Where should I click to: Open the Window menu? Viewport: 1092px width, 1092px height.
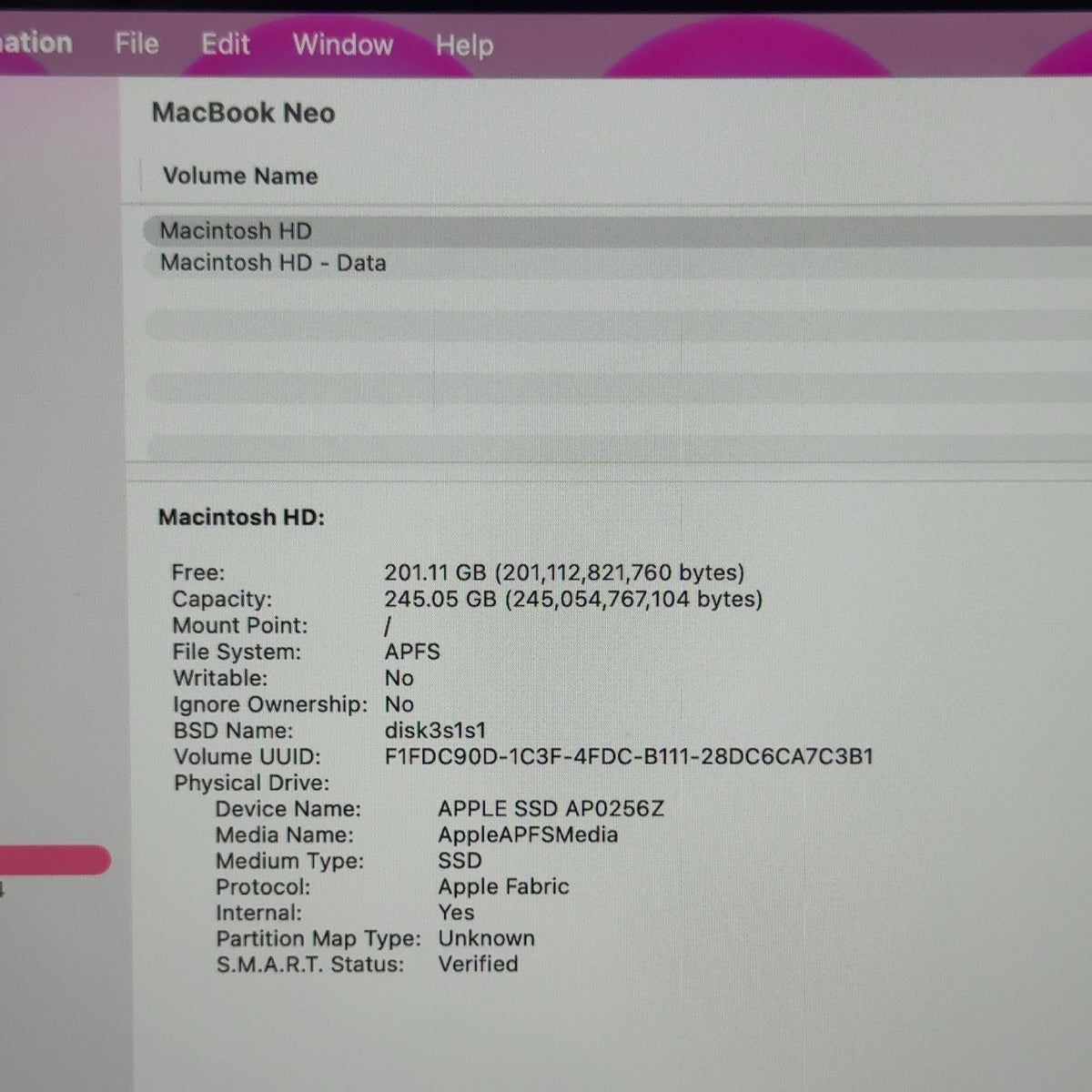click(343, 45)
